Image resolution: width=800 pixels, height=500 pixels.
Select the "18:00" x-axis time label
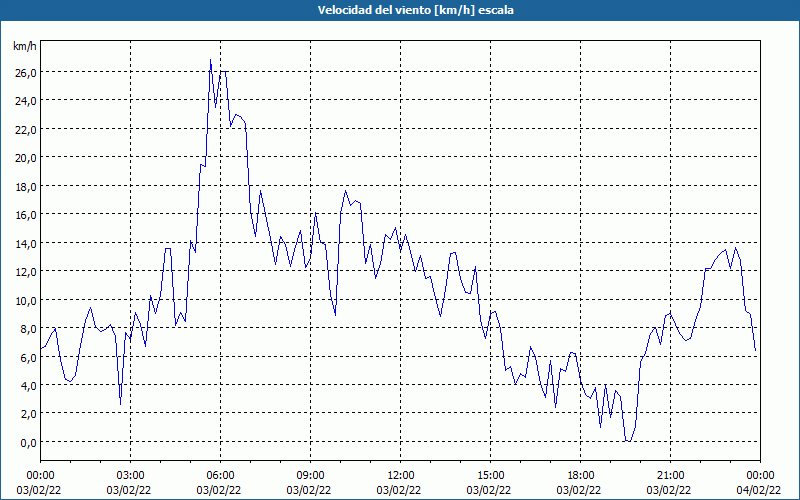pos(581,476)
